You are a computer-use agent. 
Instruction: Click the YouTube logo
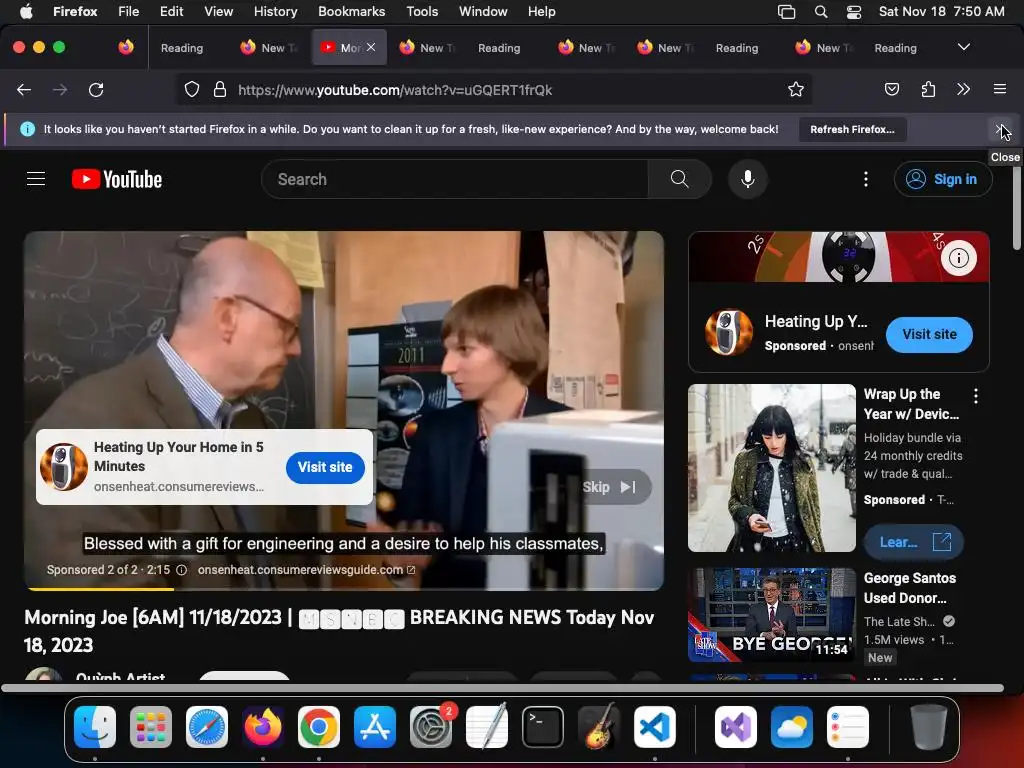[x=117, y=179]
